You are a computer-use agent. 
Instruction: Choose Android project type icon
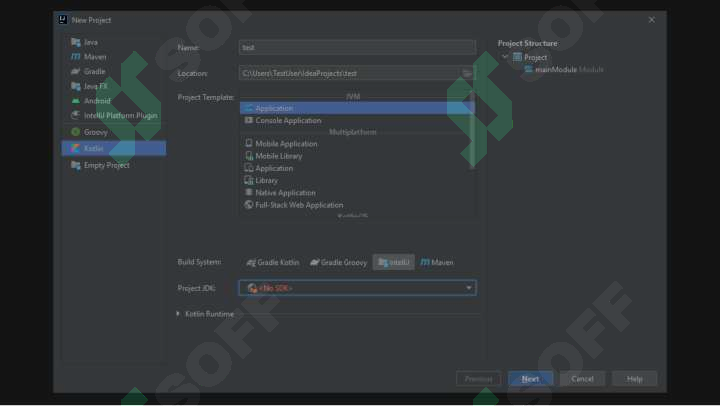click(76, 101)
